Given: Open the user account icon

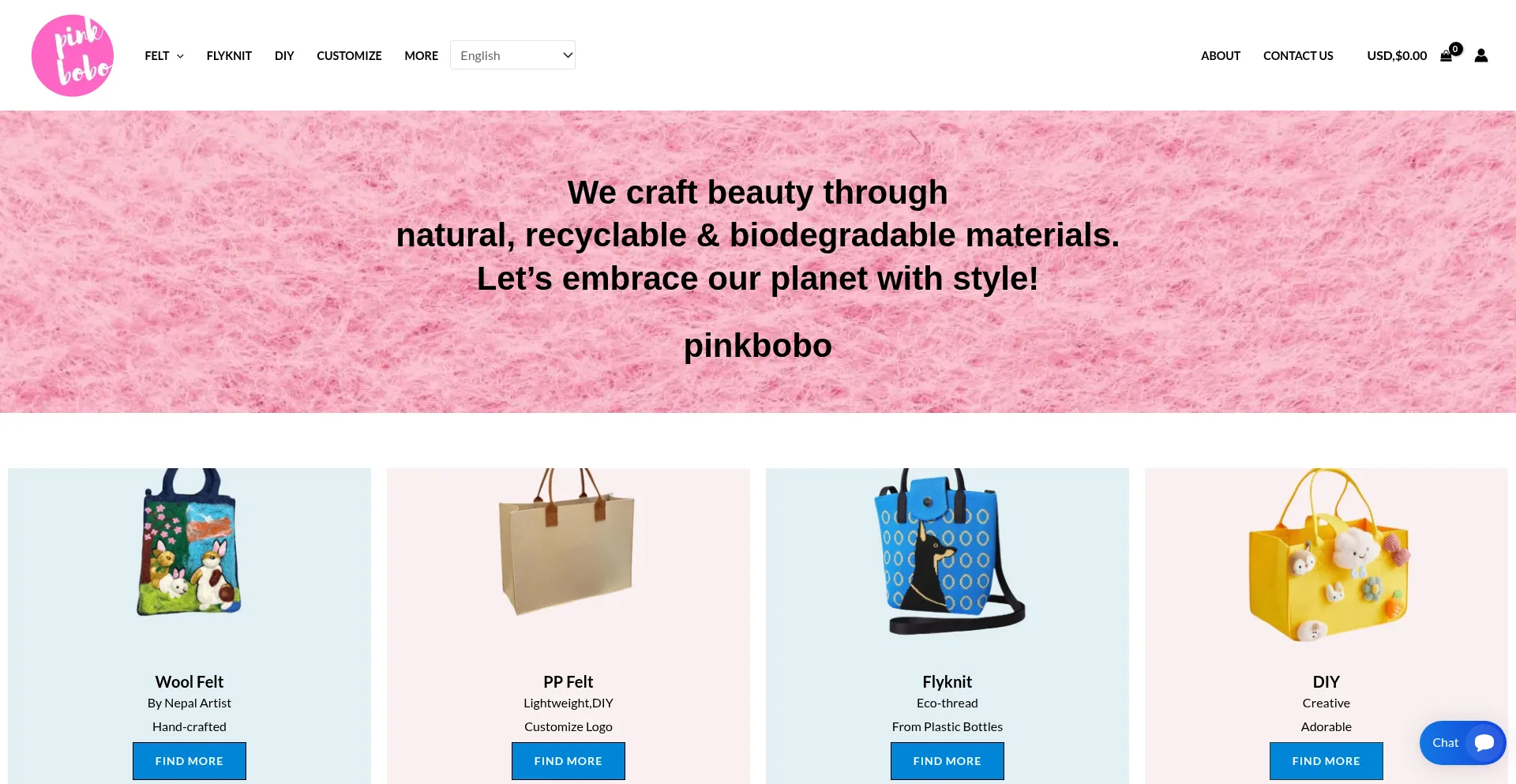Looking at the screenshot, I should [1481, 55].
